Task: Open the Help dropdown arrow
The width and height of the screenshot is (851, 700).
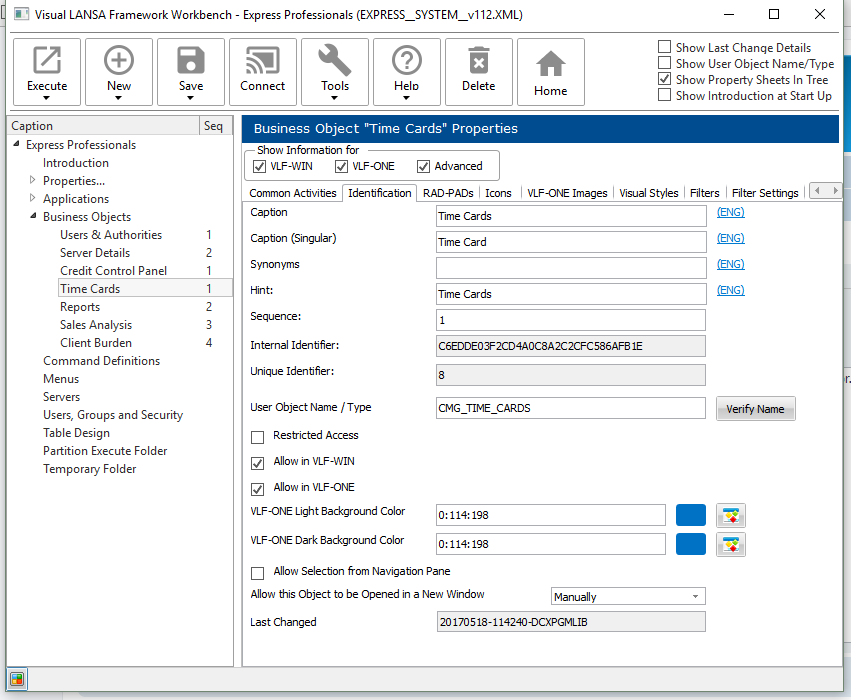Action: point(407,98)
